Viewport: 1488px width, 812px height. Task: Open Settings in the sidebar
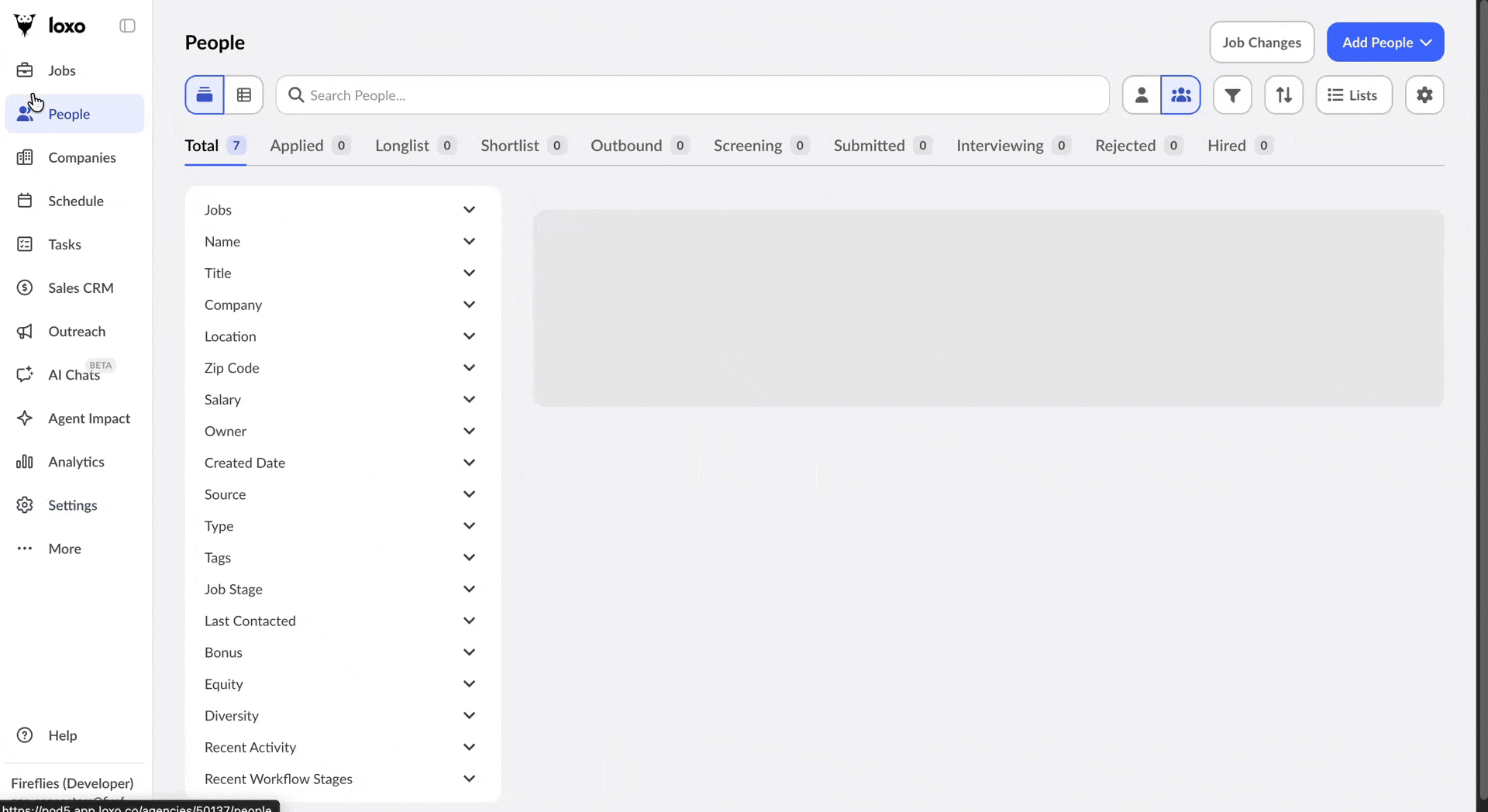74,505
